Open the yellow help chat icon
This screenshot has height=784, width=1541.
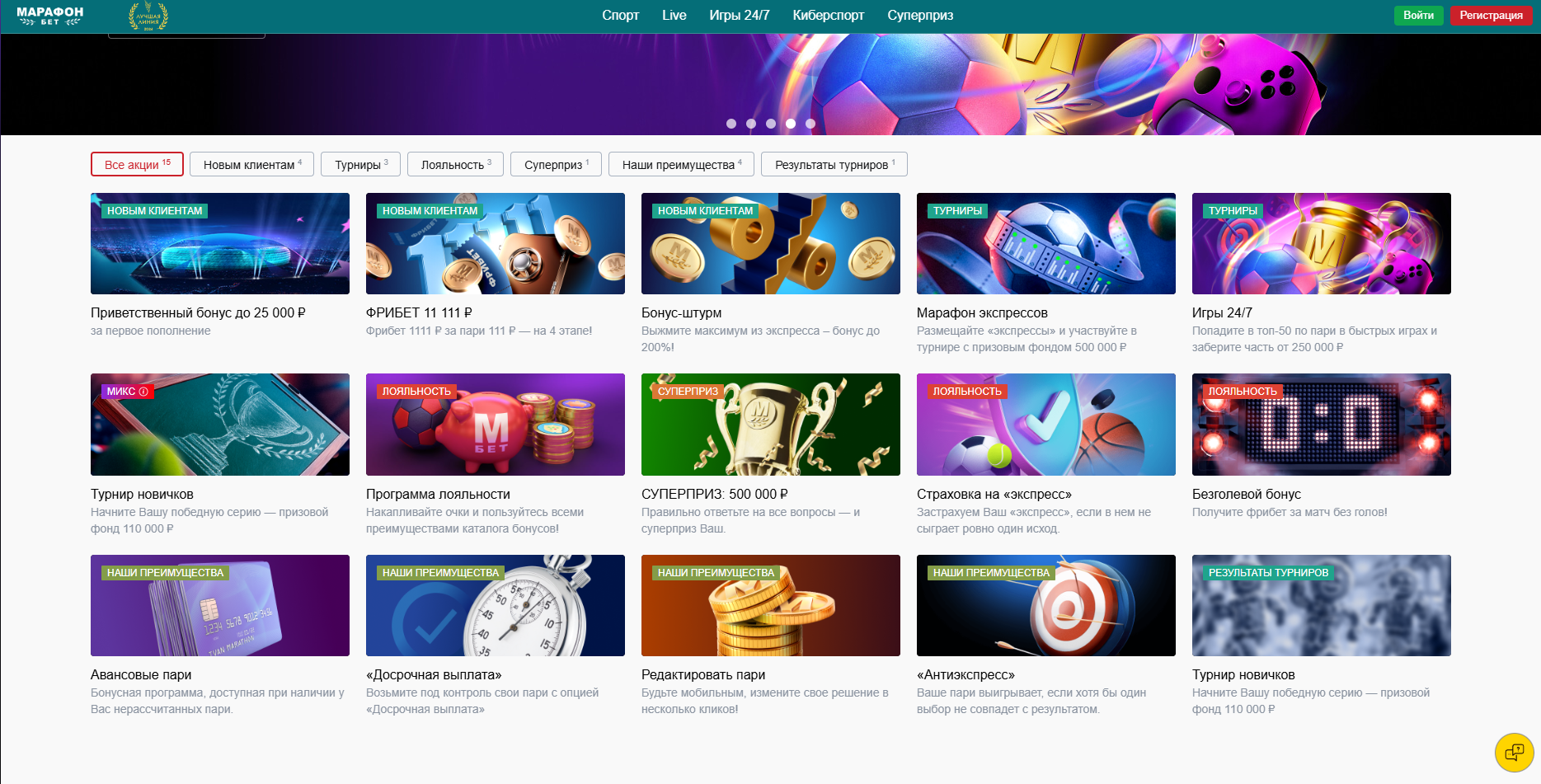1515,752
